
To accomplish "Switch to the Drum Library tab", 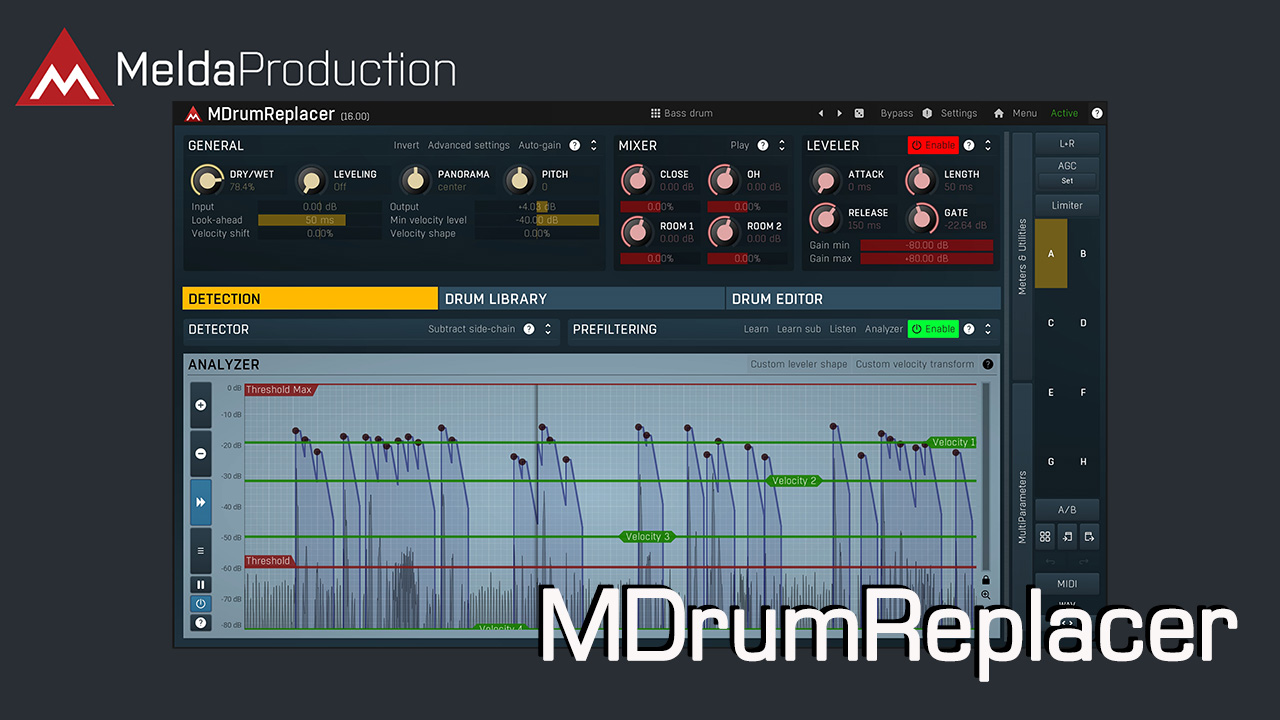I will point(581,299).
